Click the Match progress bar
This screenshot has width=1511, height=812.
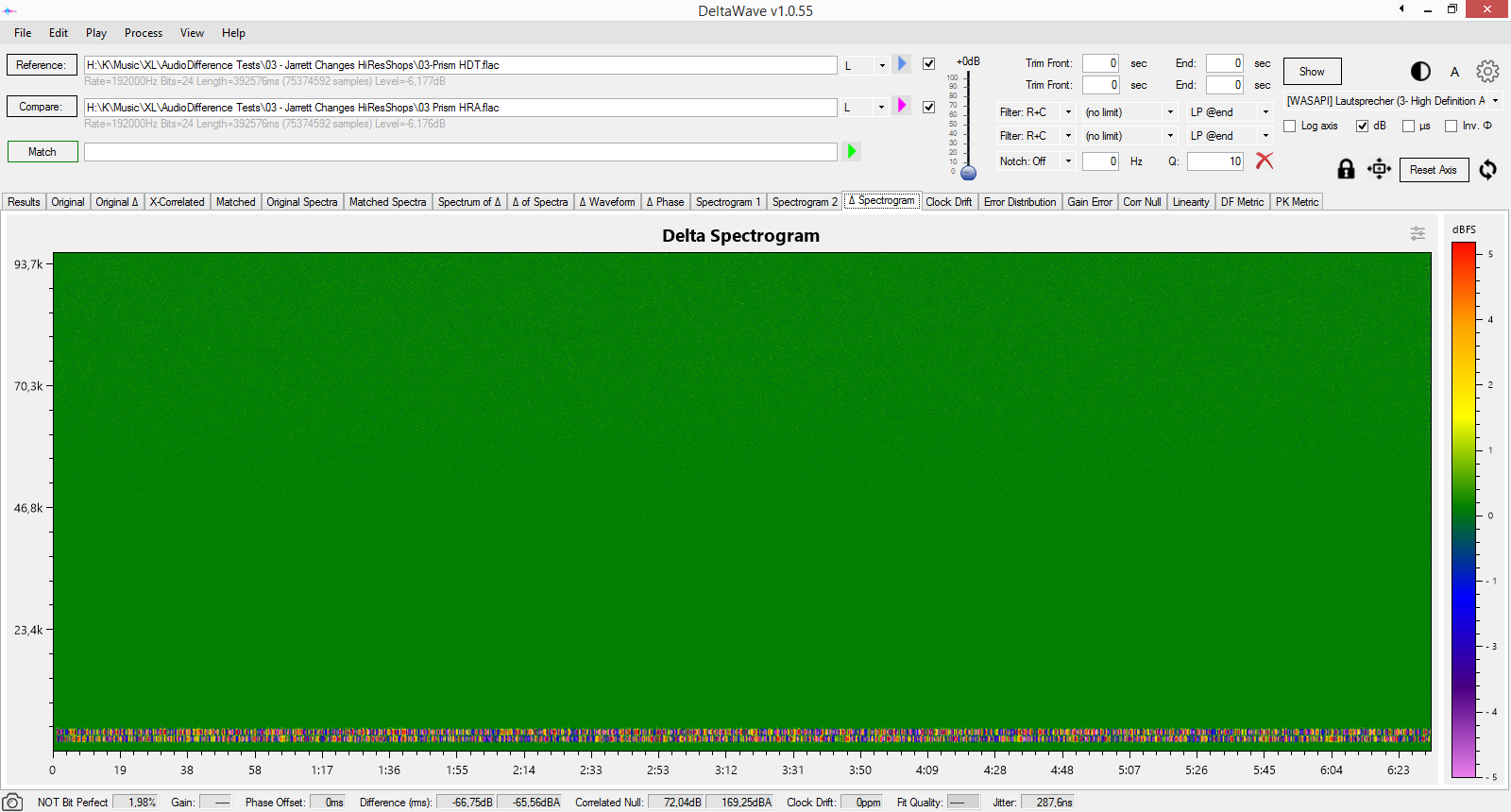click(460, 152)
